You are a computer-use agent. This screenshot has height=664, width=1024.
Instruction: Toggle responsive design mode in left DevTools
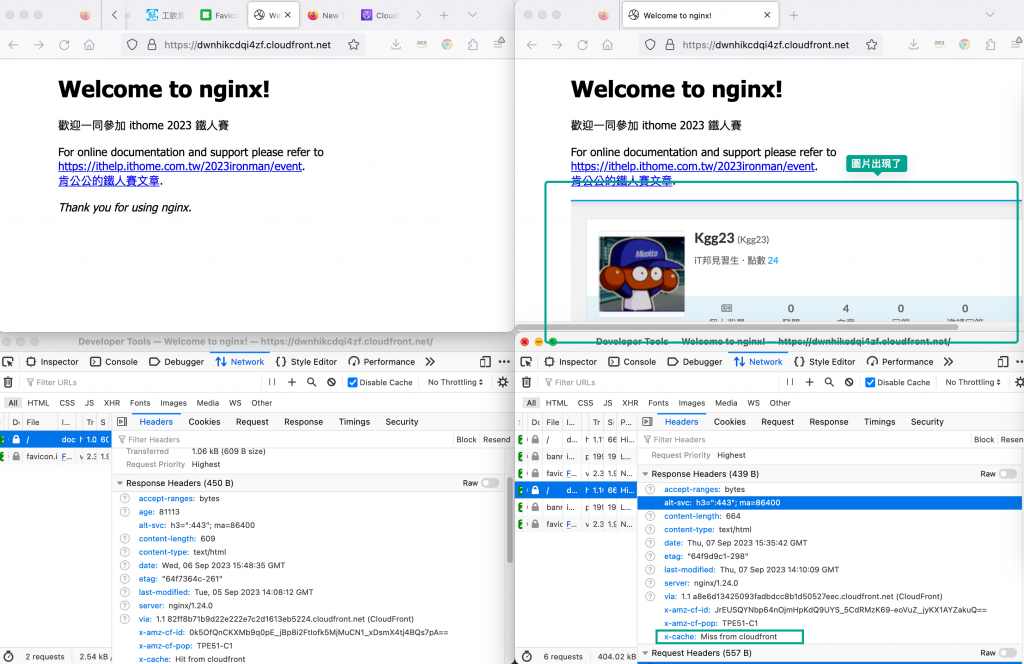485,362
